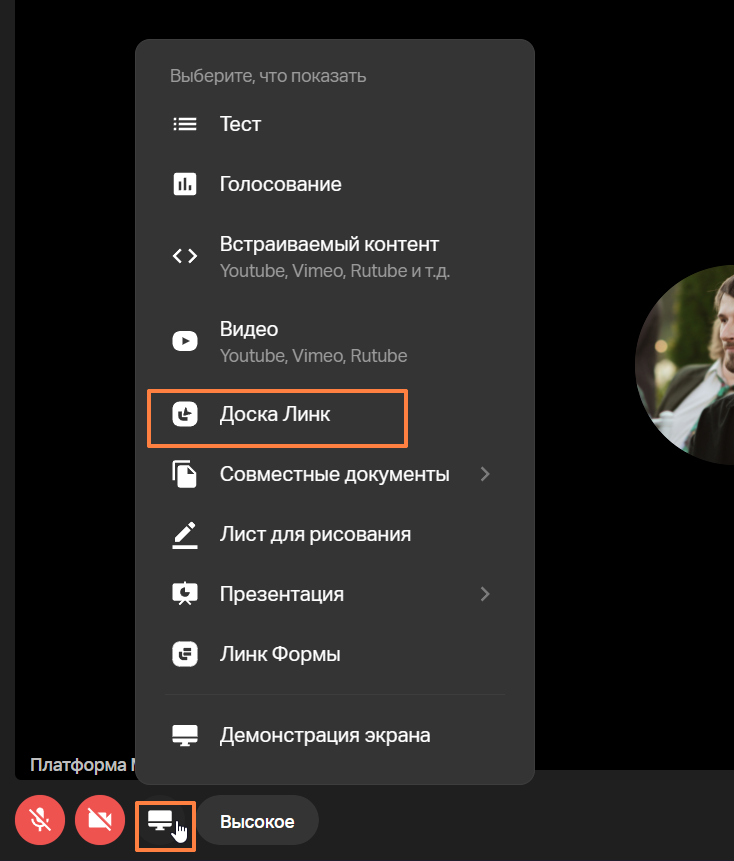
Task: Toggle the screen share menu button
Action: click(x=163, y=821)
